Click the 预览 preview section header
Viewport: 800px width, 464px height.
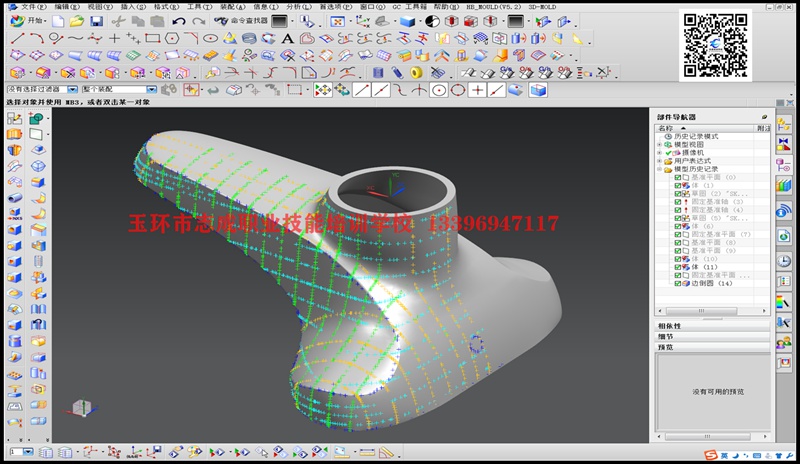point(712,347)
